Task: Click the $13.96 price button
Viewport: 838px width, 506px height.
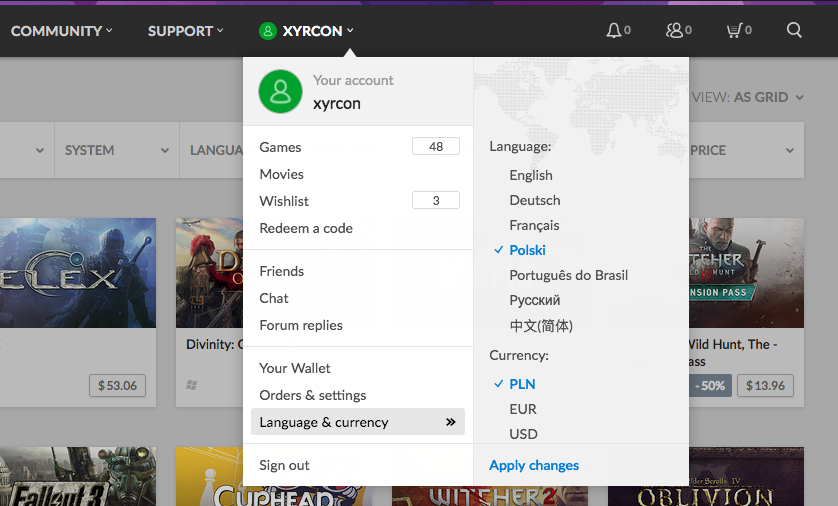Action: tap(765, 385)
